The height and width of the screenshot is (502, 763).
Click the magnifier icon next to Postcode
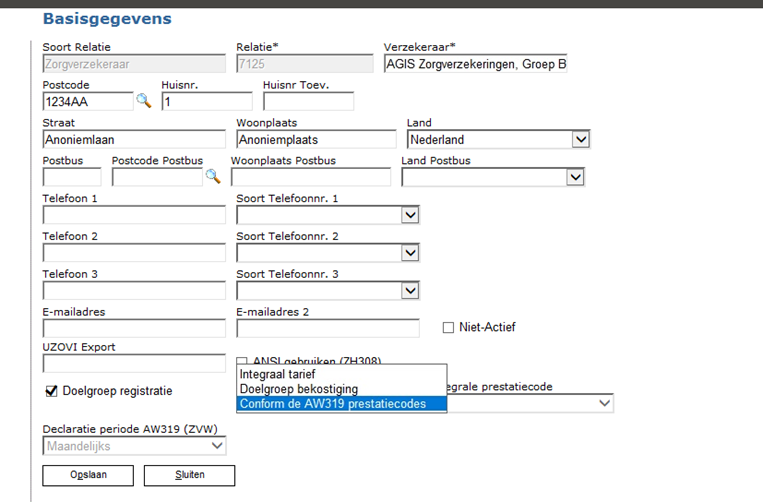(x=143, y=101)
